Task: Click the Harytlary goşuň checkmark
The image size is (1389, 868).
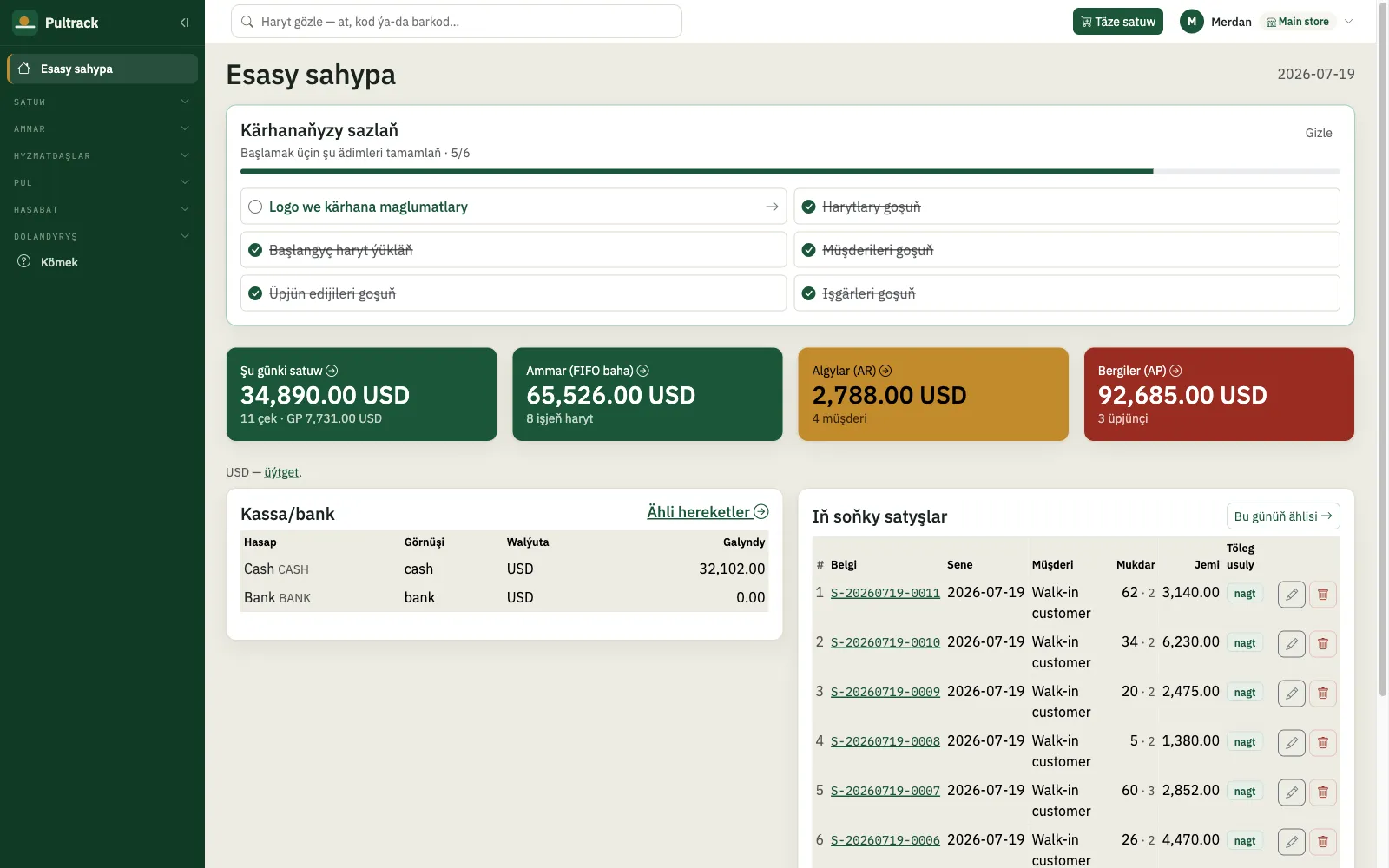Action: click(808, 207)
